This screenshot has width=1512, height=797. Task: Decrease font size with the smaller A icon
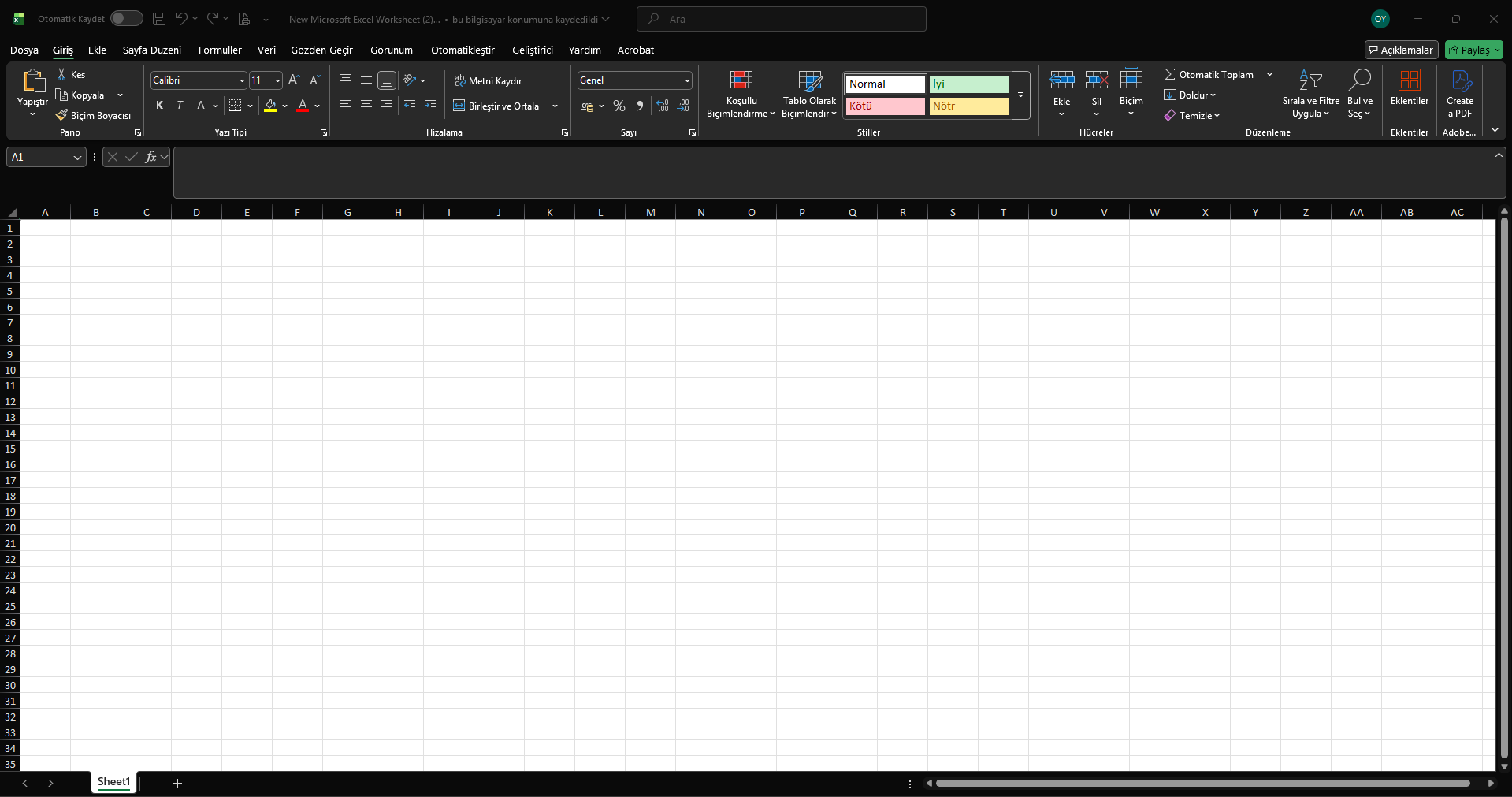pos(314,80)
